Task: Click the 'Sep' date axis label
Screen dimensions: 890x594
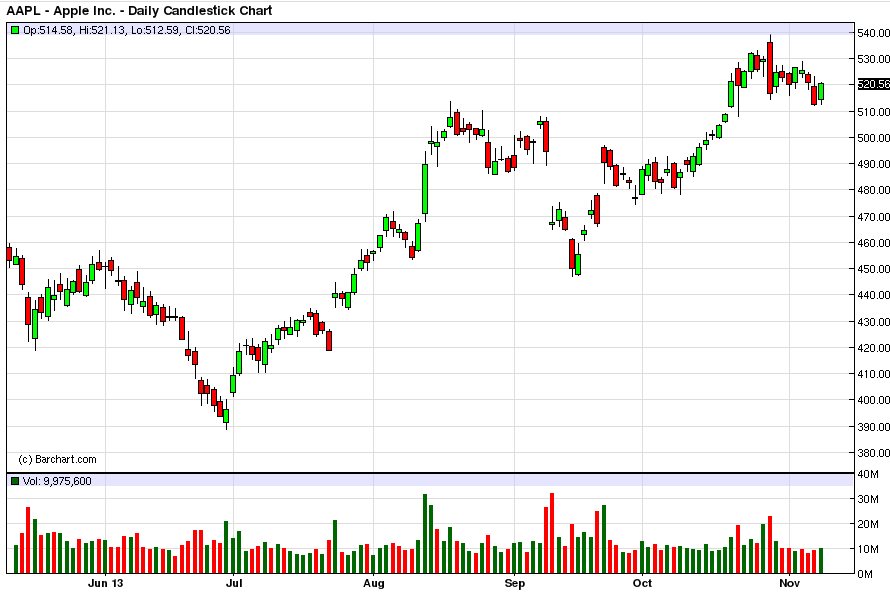Action: pos(514,583)
